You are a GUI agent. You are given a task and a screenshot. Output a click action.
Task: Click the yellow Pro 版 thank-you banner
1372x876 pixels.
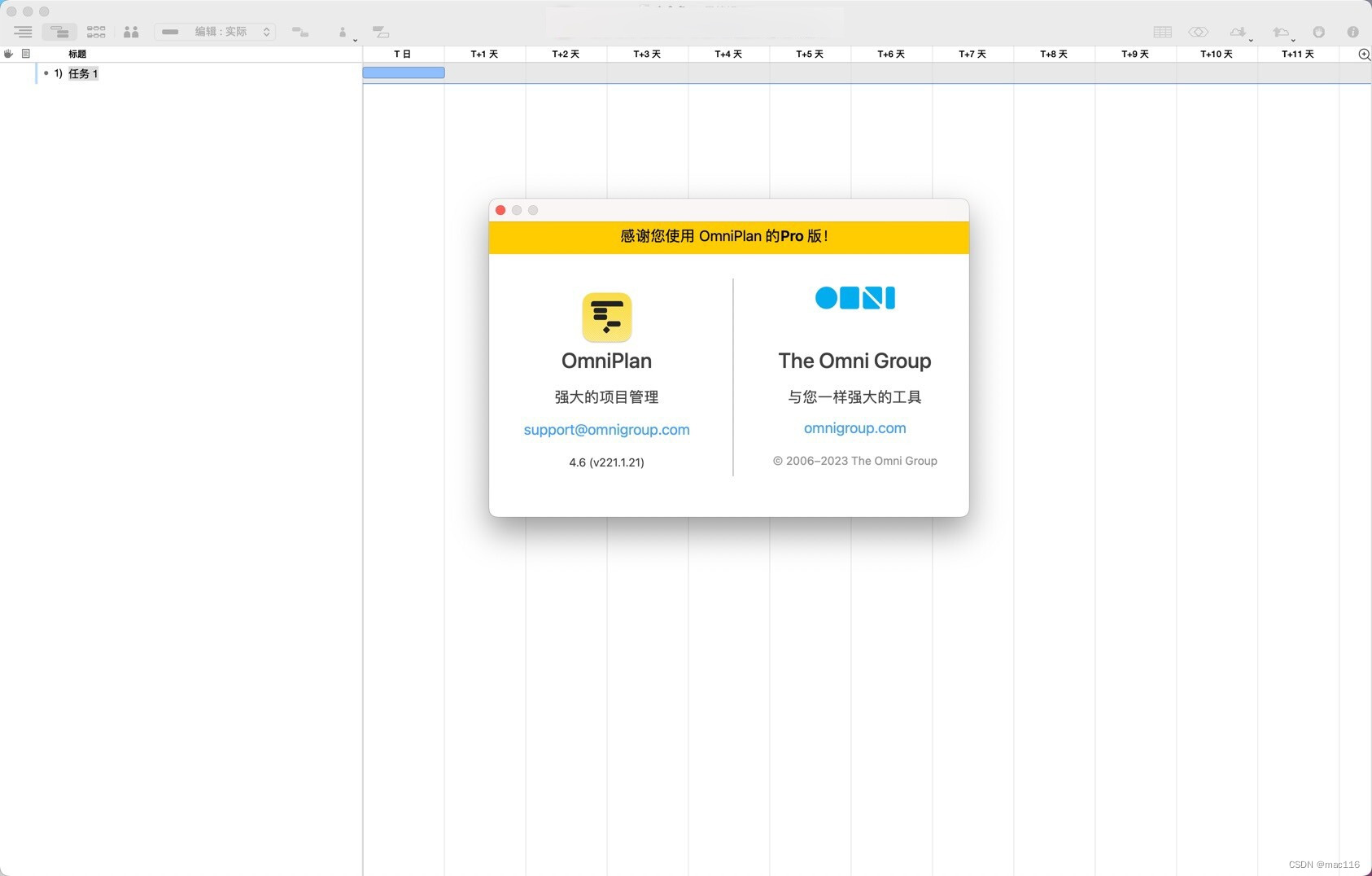pos(728,237)
